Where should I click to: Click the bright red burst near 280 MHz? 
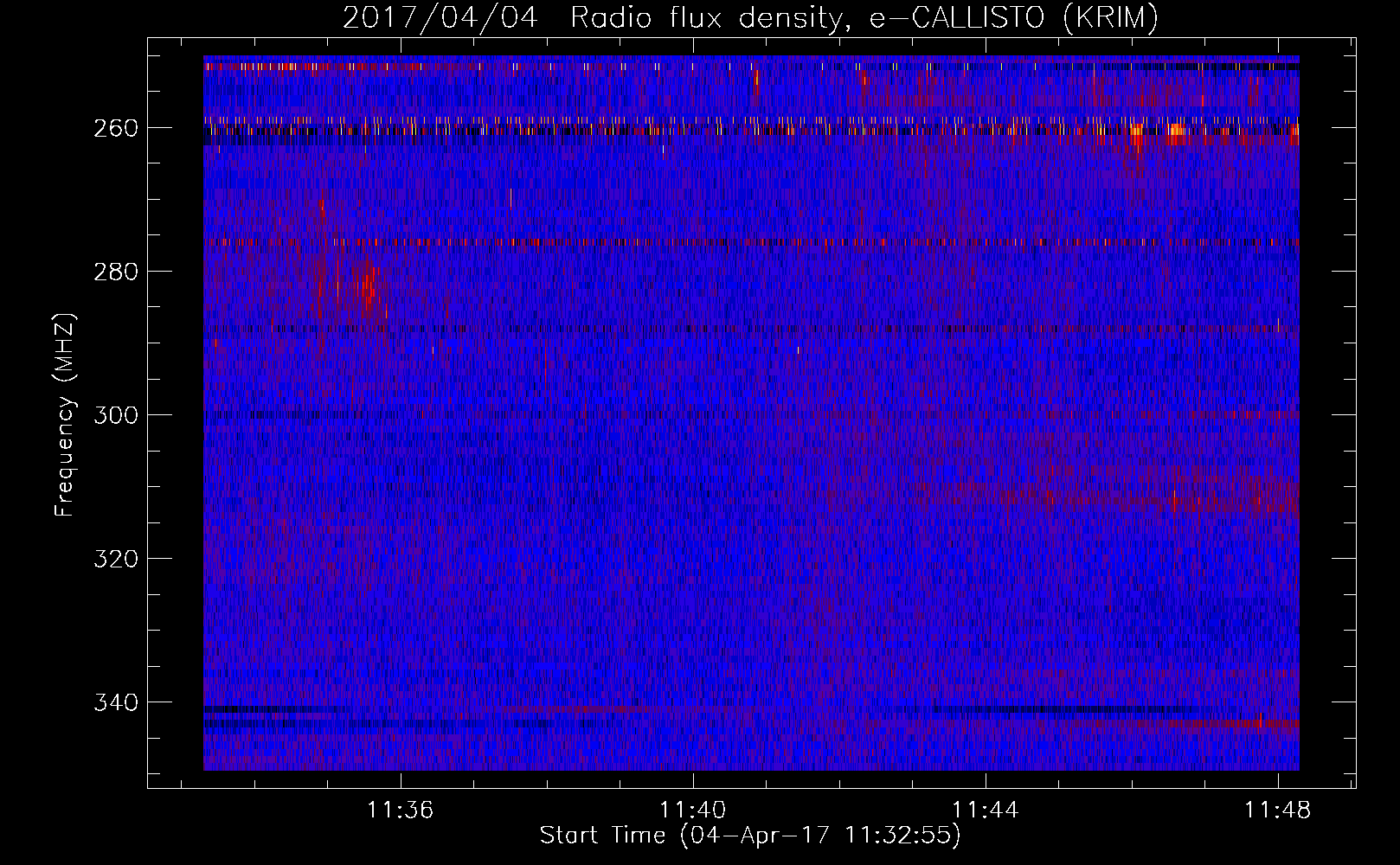coord(370,290)
